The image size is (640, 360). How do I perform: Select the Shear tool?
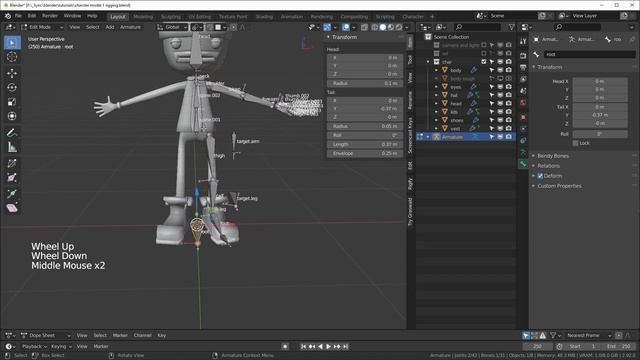click(12, 208)
